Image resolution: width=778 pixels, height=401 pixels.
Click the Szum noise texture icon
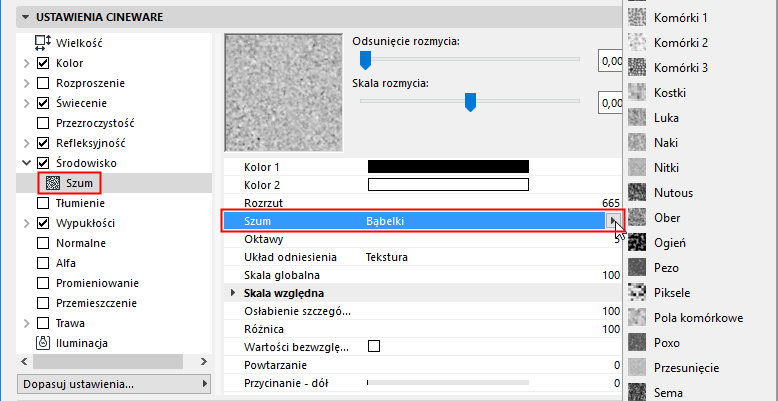(x=53, y=183)
